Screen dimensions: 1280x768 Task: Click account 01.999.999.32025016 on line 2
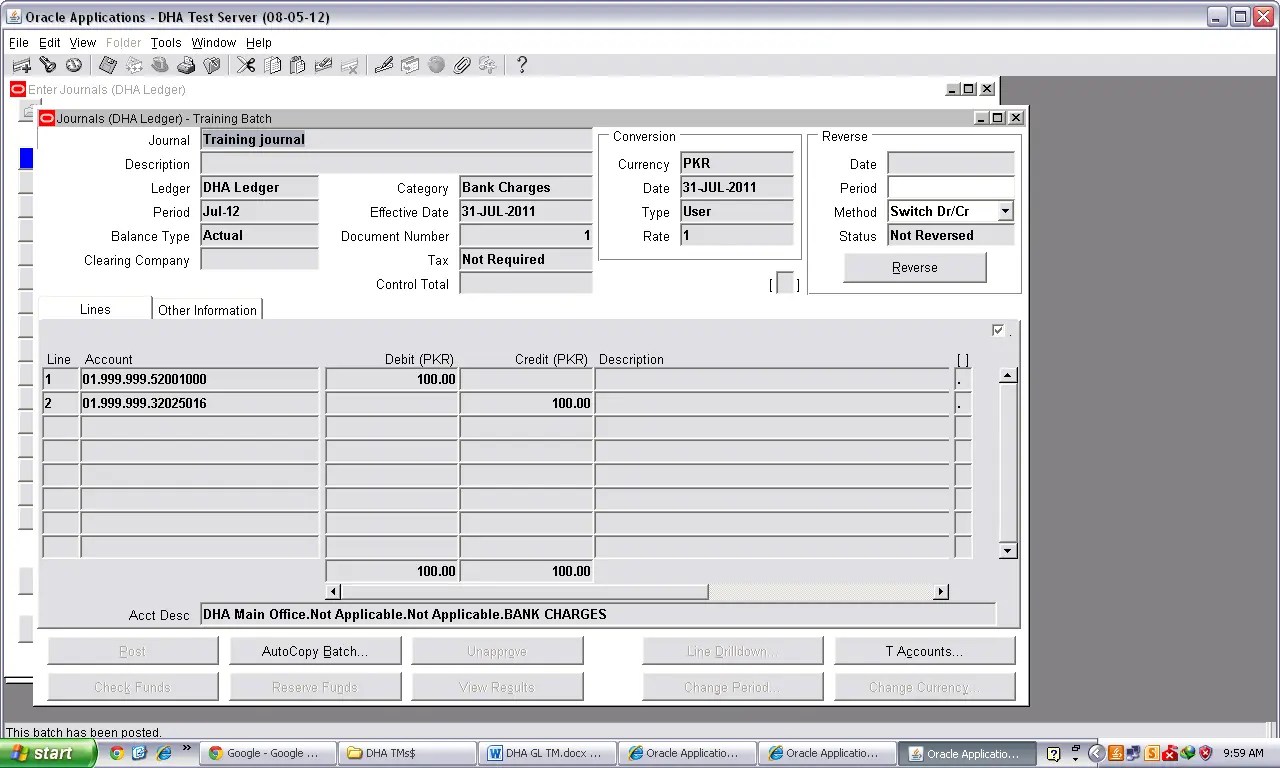tap(200, 403)
